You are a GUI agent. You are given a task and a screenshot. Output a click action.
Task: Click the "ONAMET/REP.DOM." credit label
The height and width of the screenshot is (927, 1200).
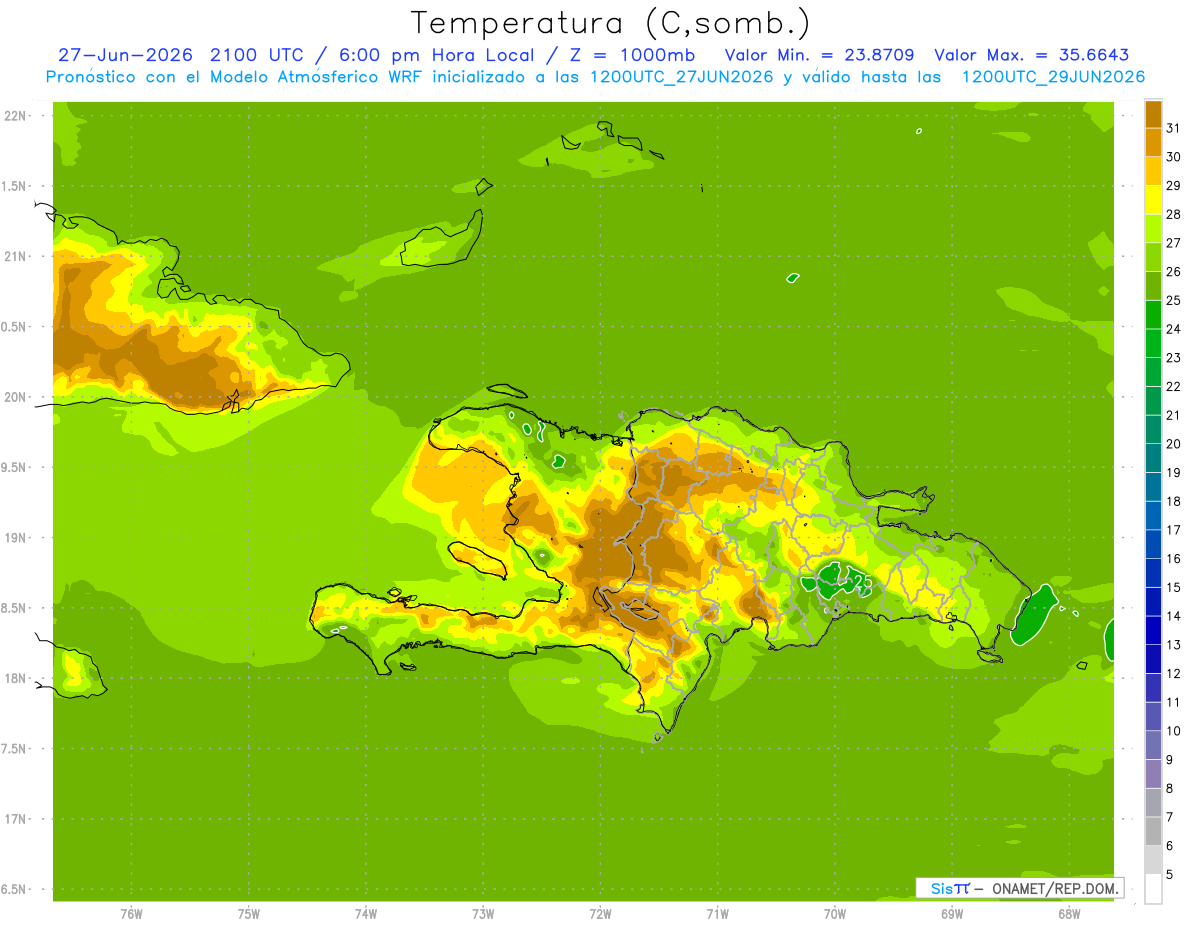1054,888
